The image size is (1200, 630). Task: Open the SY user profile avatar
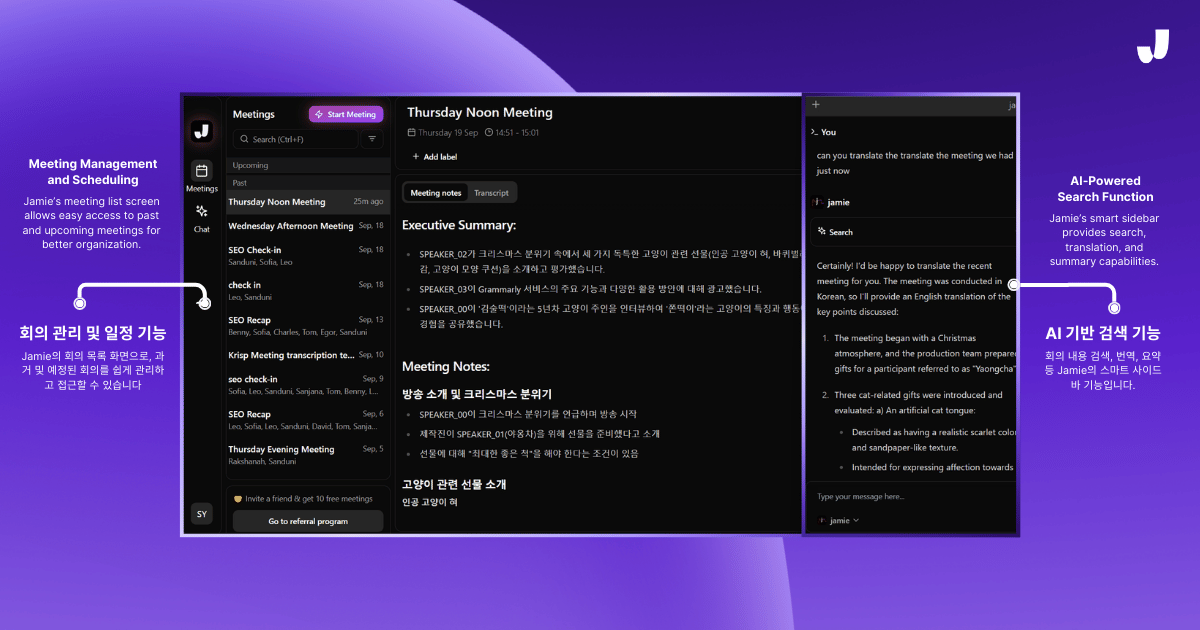202,514
